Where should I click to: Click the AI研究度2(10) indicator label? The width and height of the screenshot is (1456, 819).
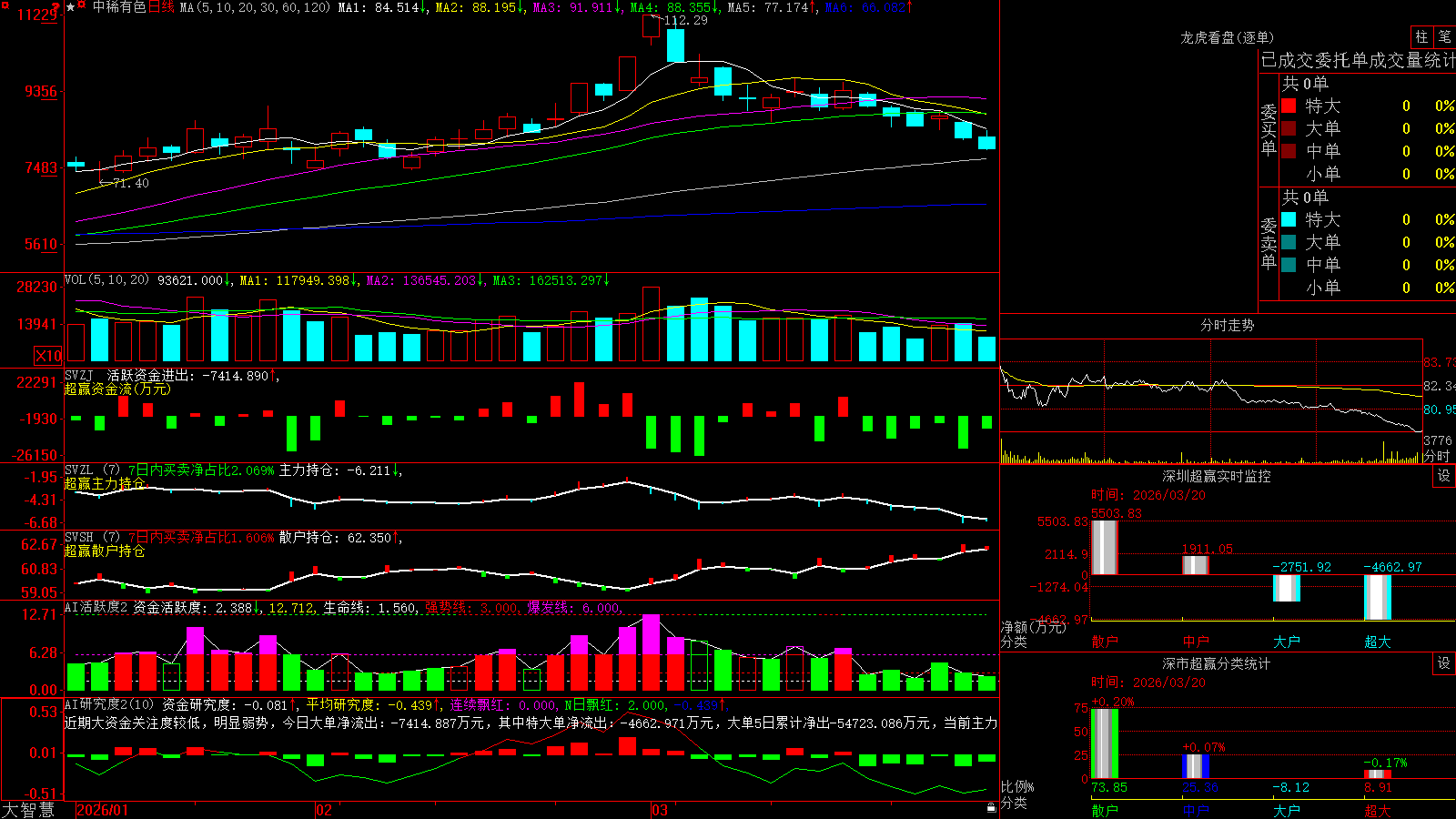coord(109,704)
